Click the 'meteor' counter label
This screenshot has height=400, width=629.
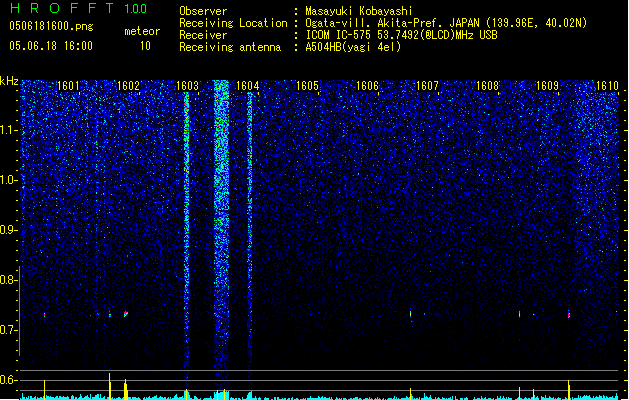(x=142, y=31)
